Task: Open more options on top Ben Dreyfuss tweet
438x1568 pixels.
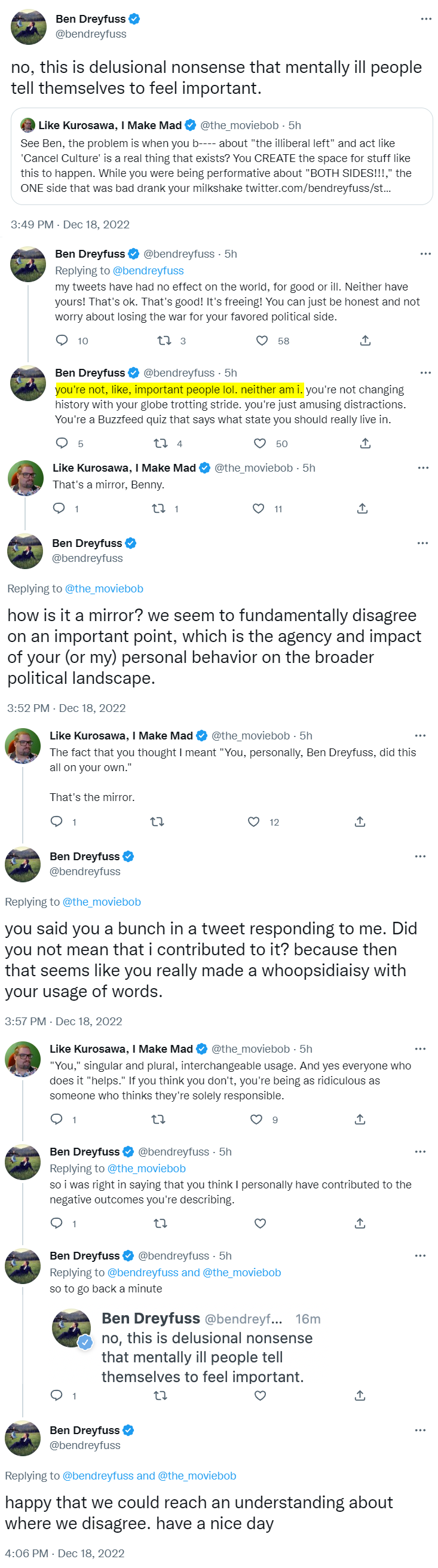Action: click(x=426, y=19)
